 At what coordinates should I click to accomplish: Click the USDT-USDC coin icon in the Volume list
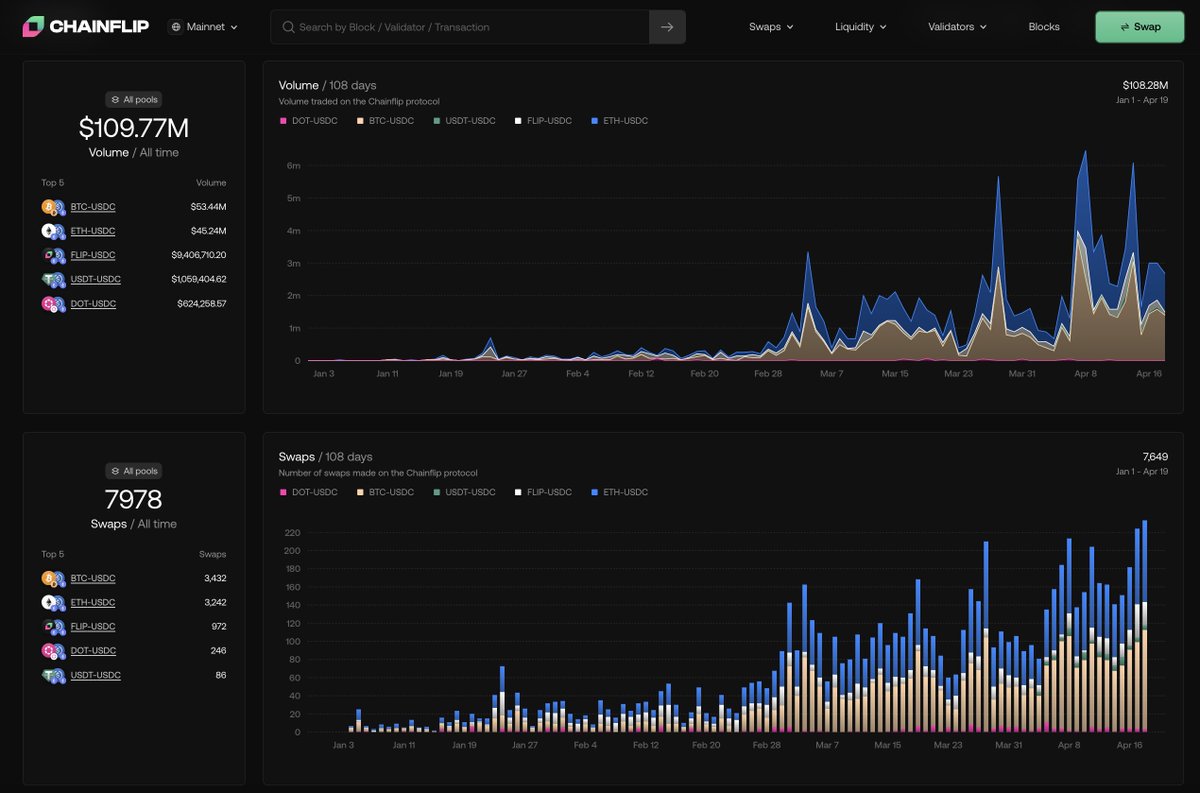click(53, 279)
